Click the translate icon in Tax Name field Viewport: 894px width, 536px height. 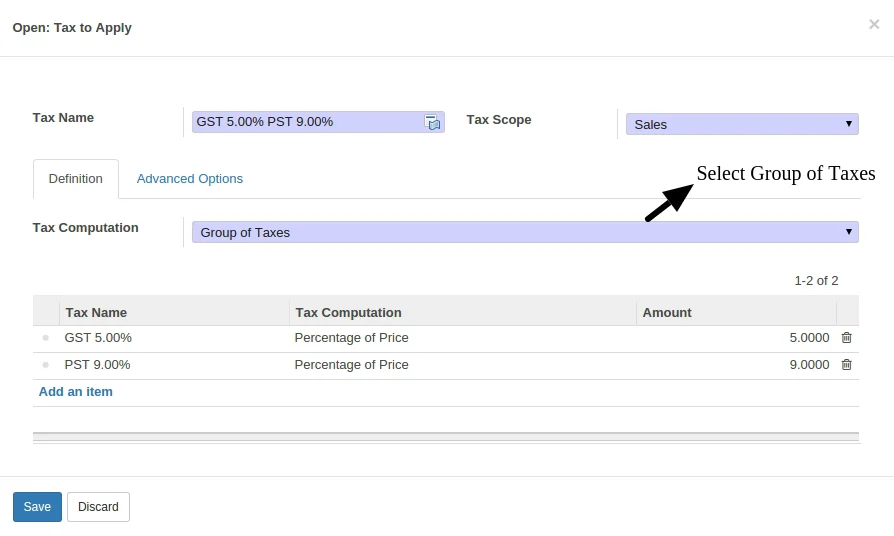point(432,122)
